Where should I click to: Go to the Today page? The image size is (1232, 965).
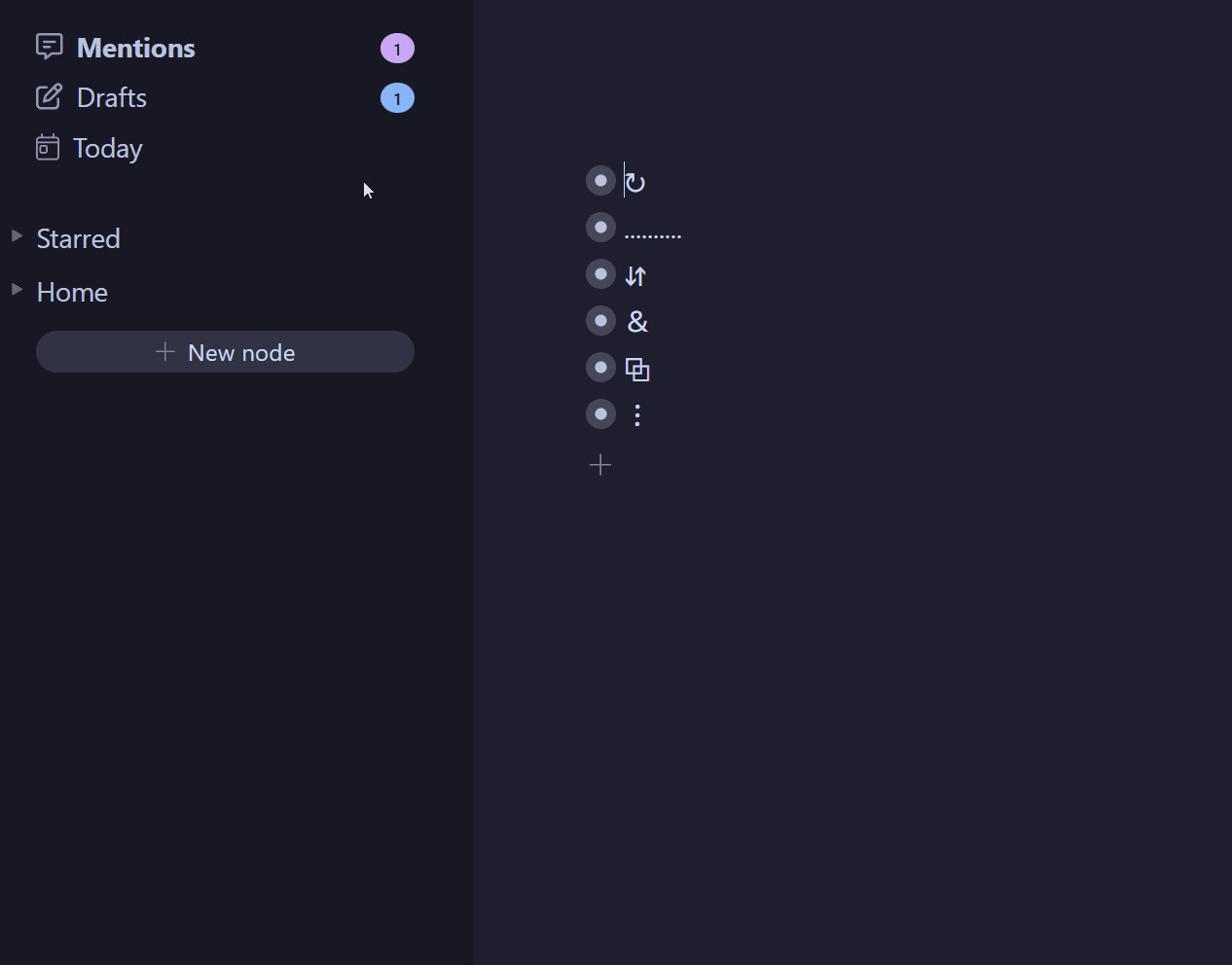click(107, 149)
